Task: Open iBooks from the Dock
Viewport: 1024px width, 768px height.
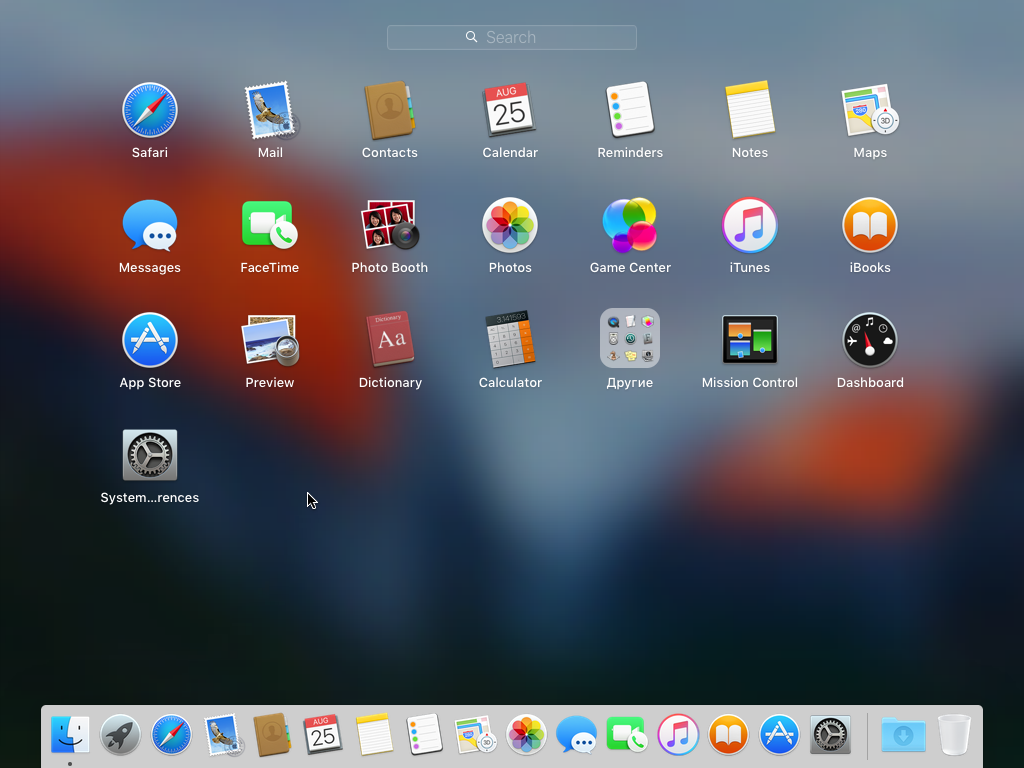Action: click(728, 735)
